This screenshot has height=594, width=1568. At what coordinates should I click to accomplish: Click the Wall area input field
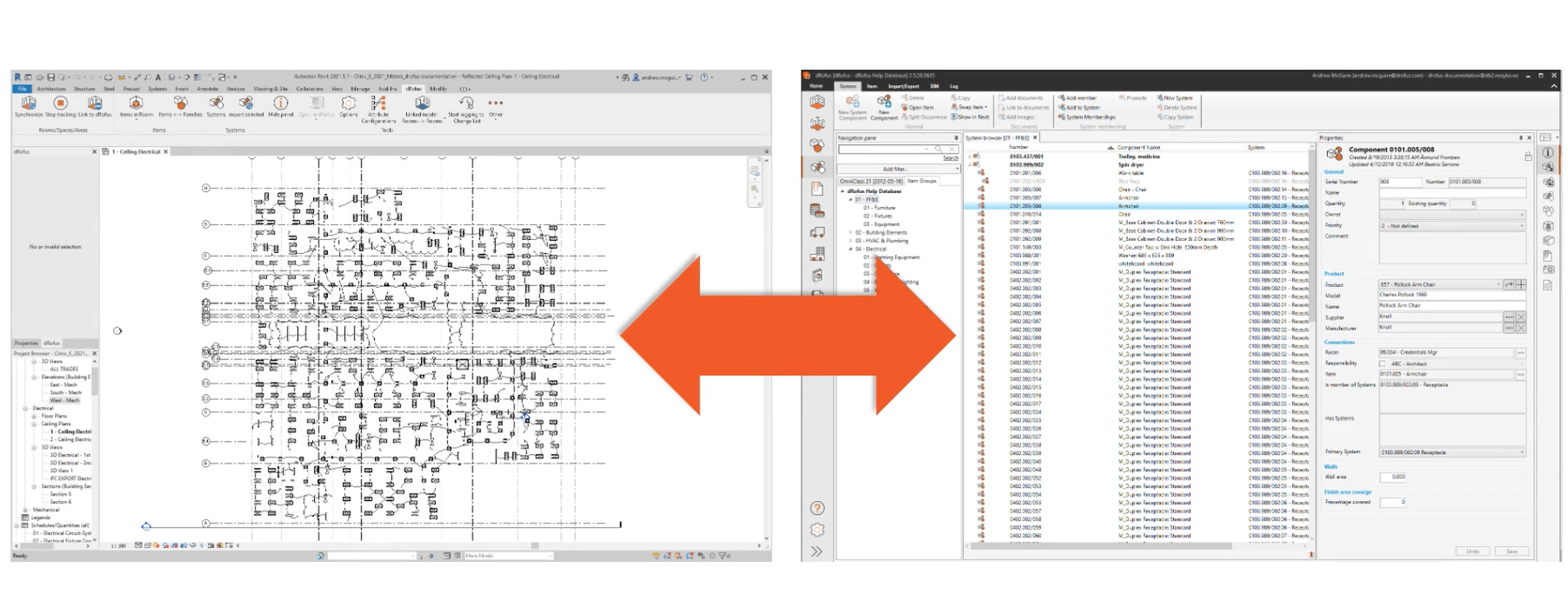tap(1393, 477)
